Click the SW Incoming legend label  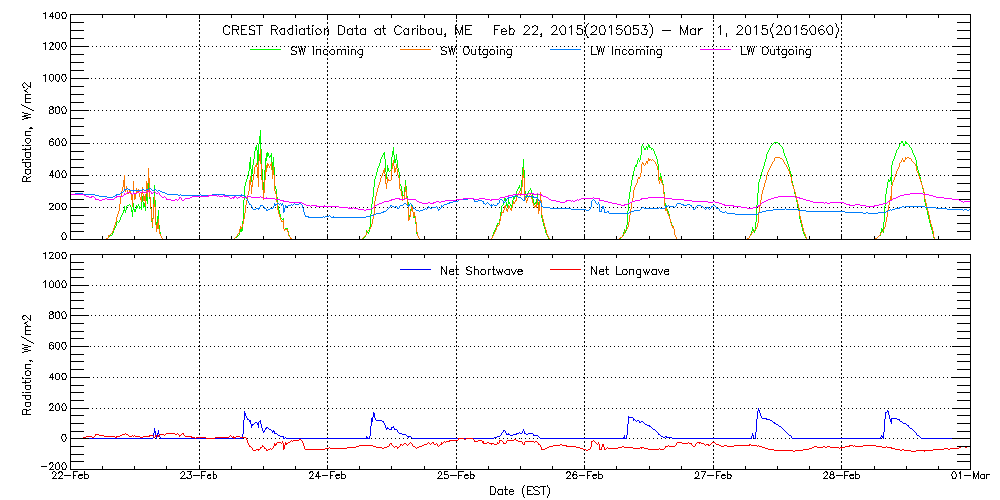(x=327, y=52)
